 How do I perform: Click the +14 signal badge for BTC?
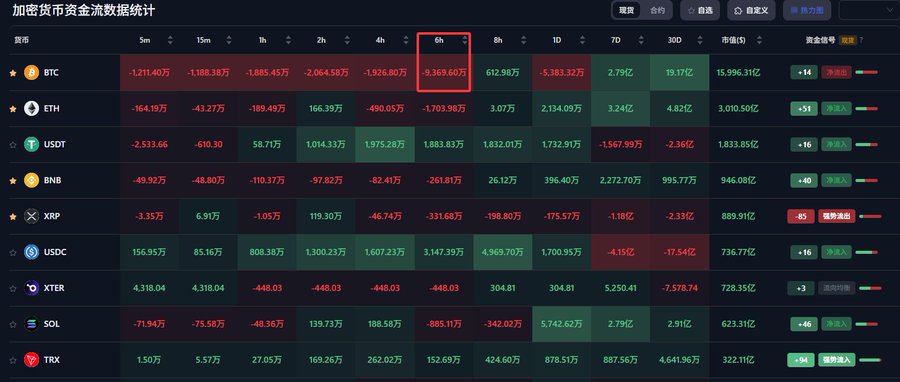pyautogui.click(x=804, y=72)
